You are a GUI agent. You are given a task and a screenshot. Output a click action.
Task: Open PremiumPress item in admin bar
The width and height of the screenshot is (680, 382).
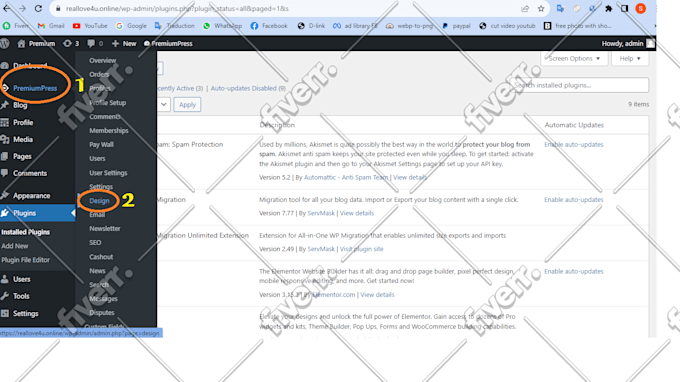pos(168,43)
